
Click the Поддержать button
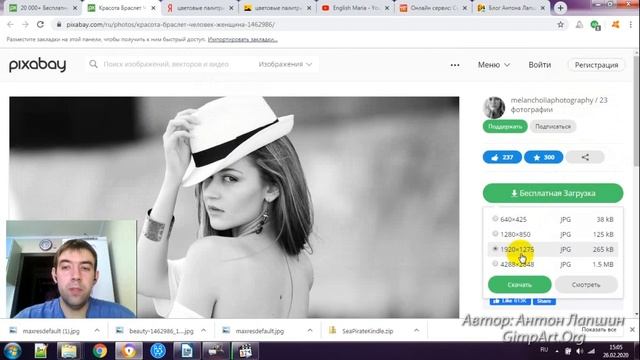[x=505, y=127]
